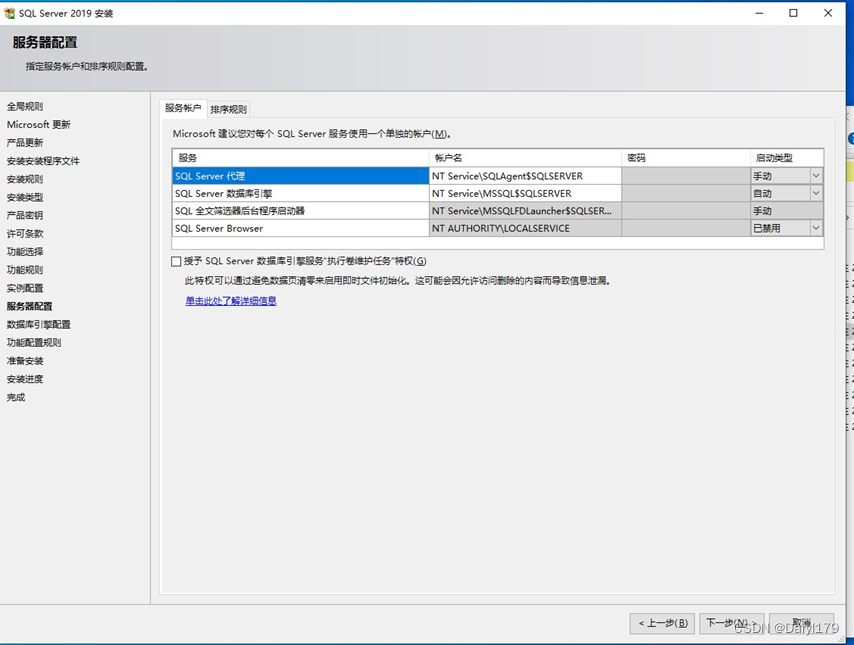Select the SQL 全文筛选器后台程序启动器 row
This screenshot has width=854, height=645.
[x=301, y=211]
